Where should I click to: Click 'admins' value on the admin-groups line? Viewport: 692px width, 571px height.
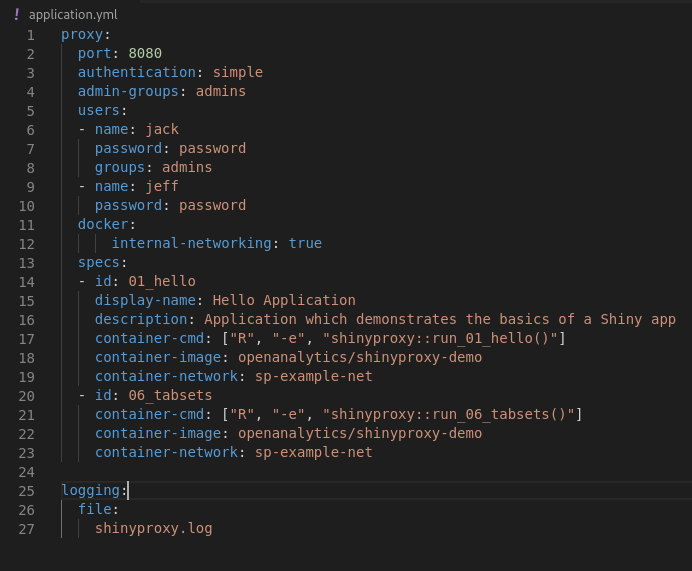click(221, 91)
